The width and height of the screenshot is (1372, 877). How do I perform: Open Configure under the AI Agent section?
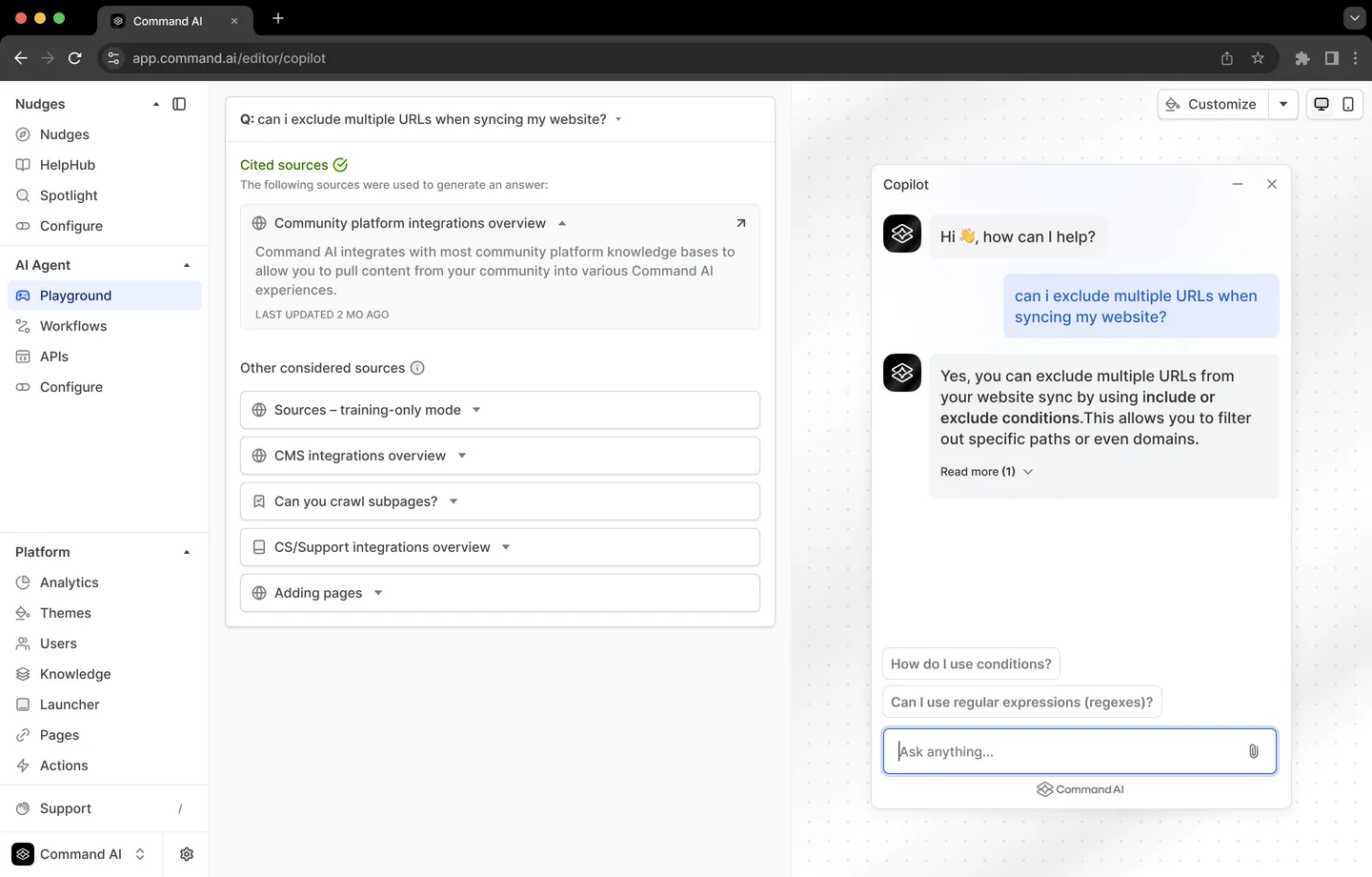coord(105,387)
